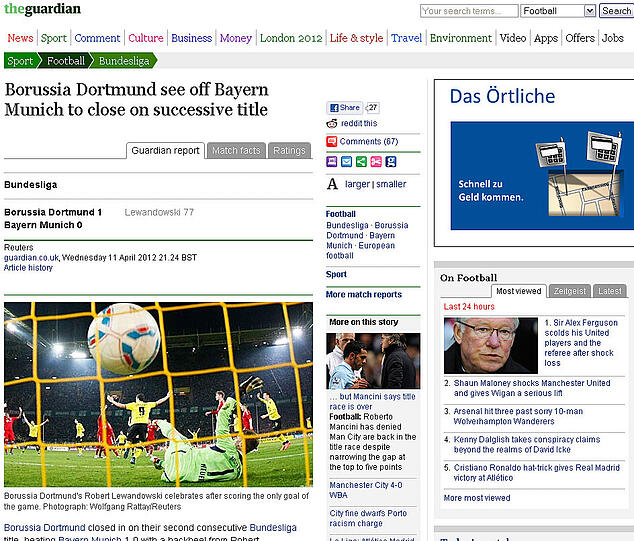Open the Manchester City 4-0 WBA link

click(x=366, y=490)
